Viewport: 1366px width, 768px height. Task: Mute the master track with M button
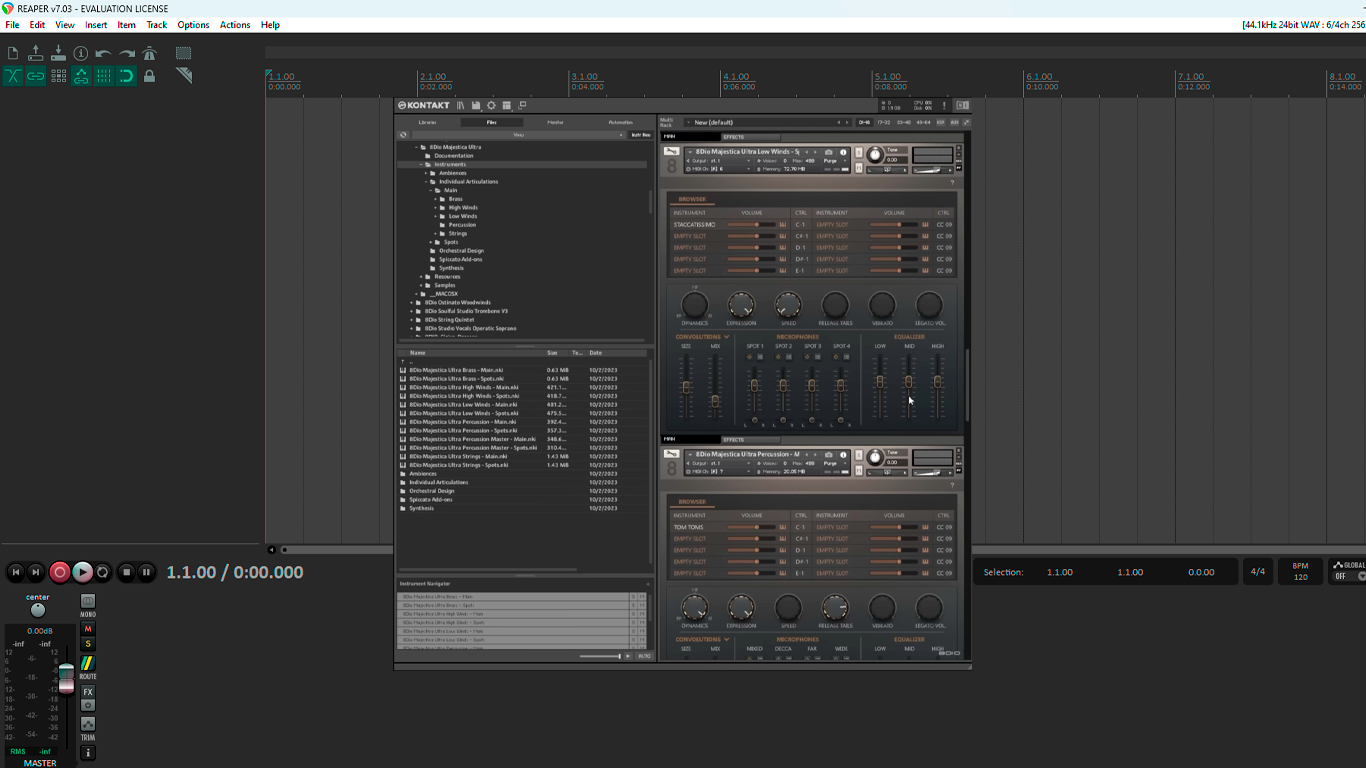pos(88,629)
